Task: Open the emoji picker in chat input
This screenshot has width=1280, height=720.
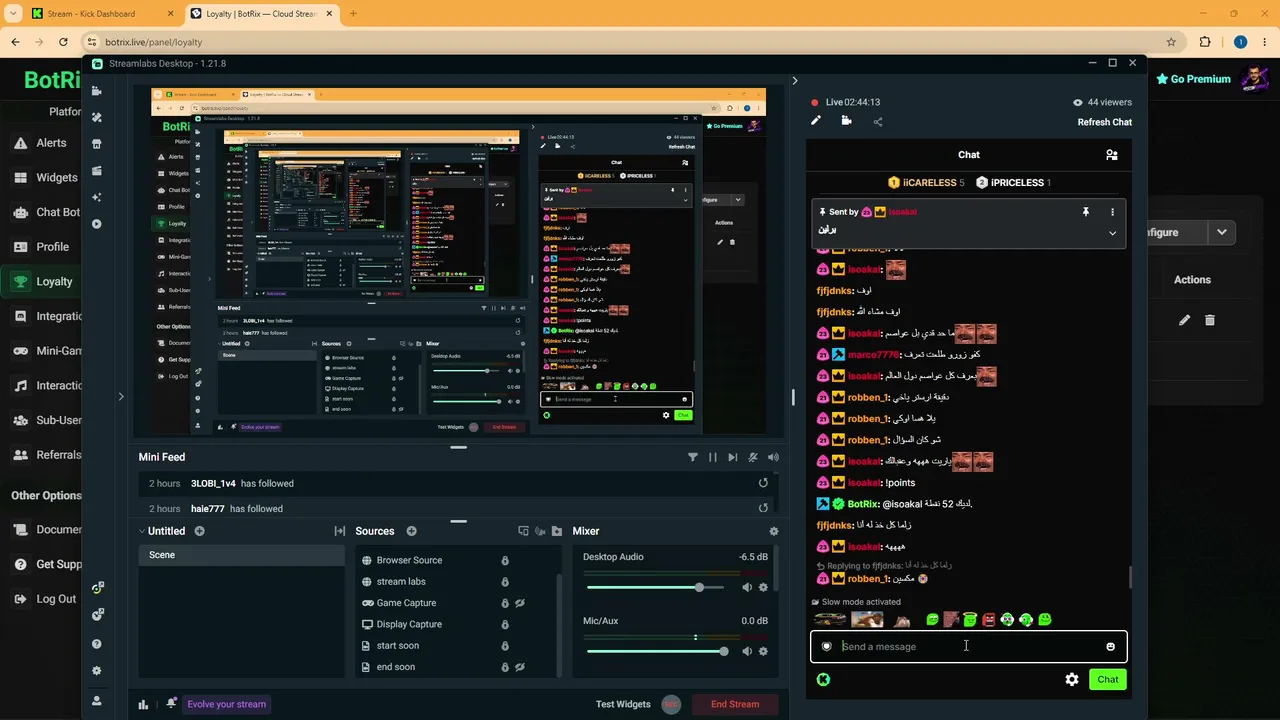Action: pos(1110,647)
